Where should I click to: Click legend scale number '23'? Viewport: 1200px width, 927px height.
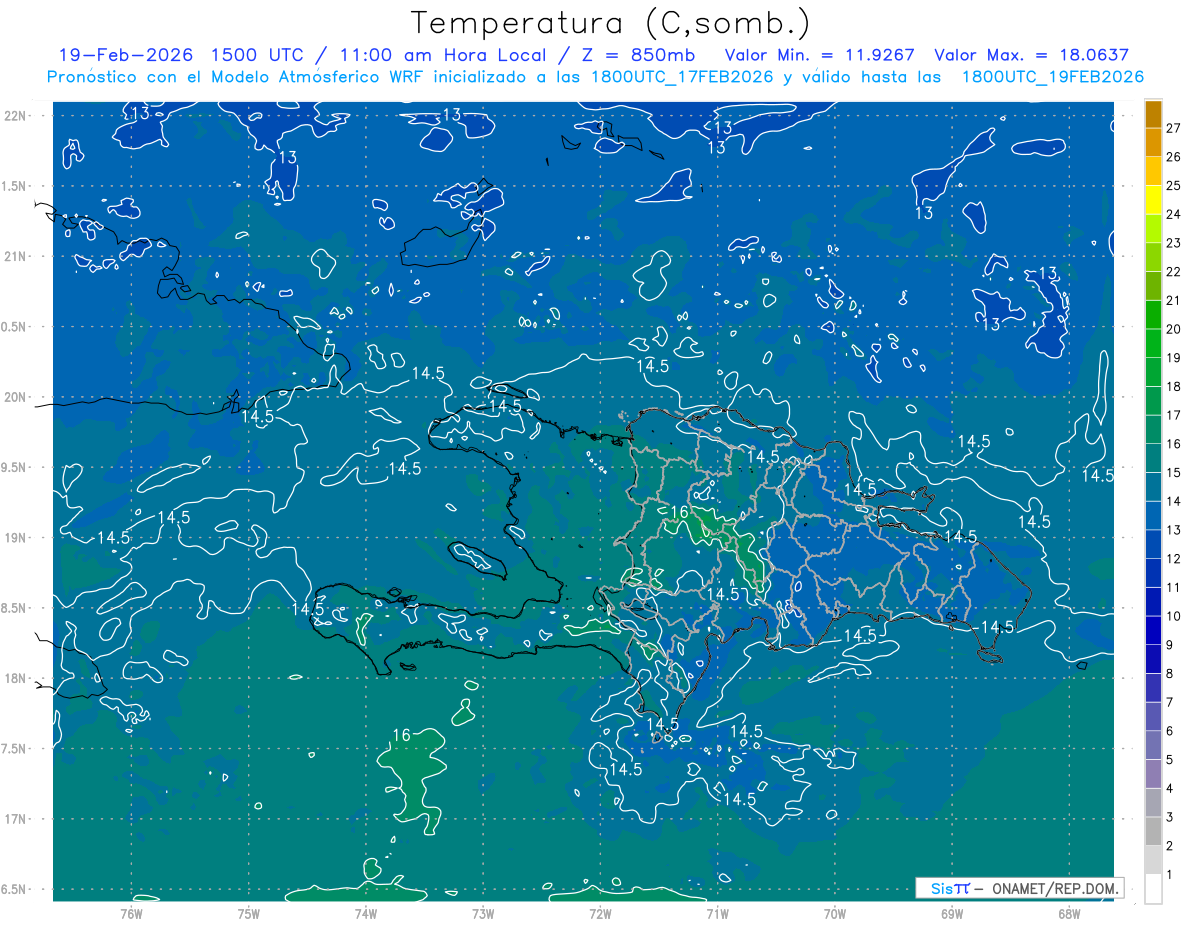[x=1174, y=243]
